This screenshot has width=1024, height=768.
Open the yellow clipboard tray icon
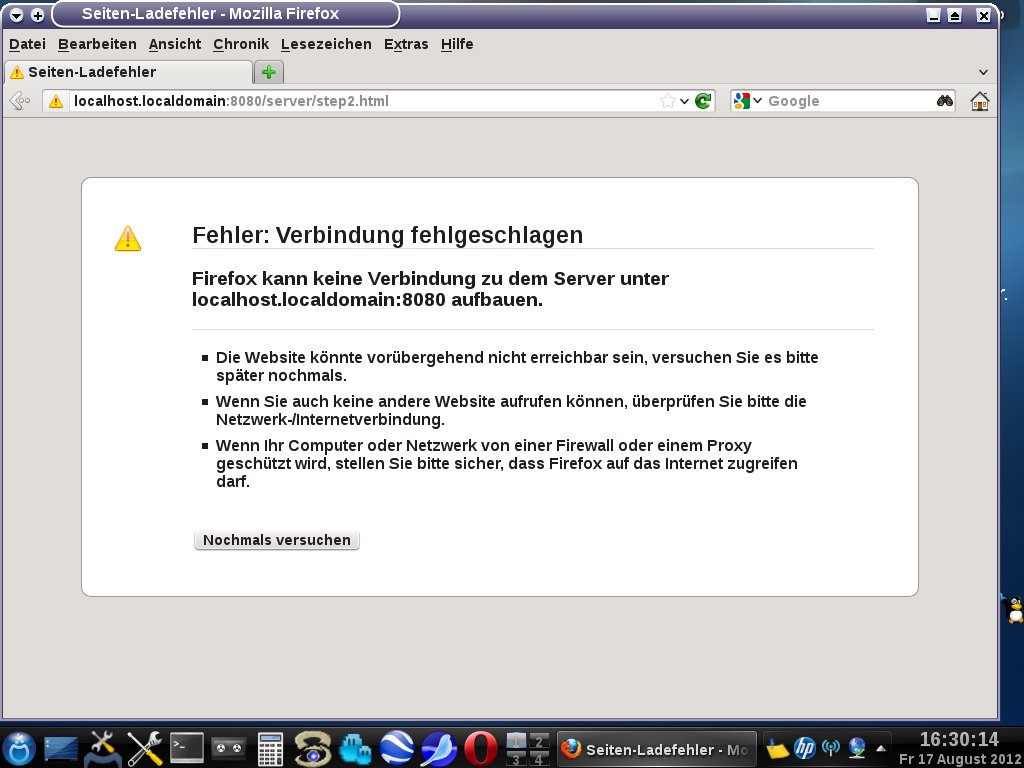[777, 748]
